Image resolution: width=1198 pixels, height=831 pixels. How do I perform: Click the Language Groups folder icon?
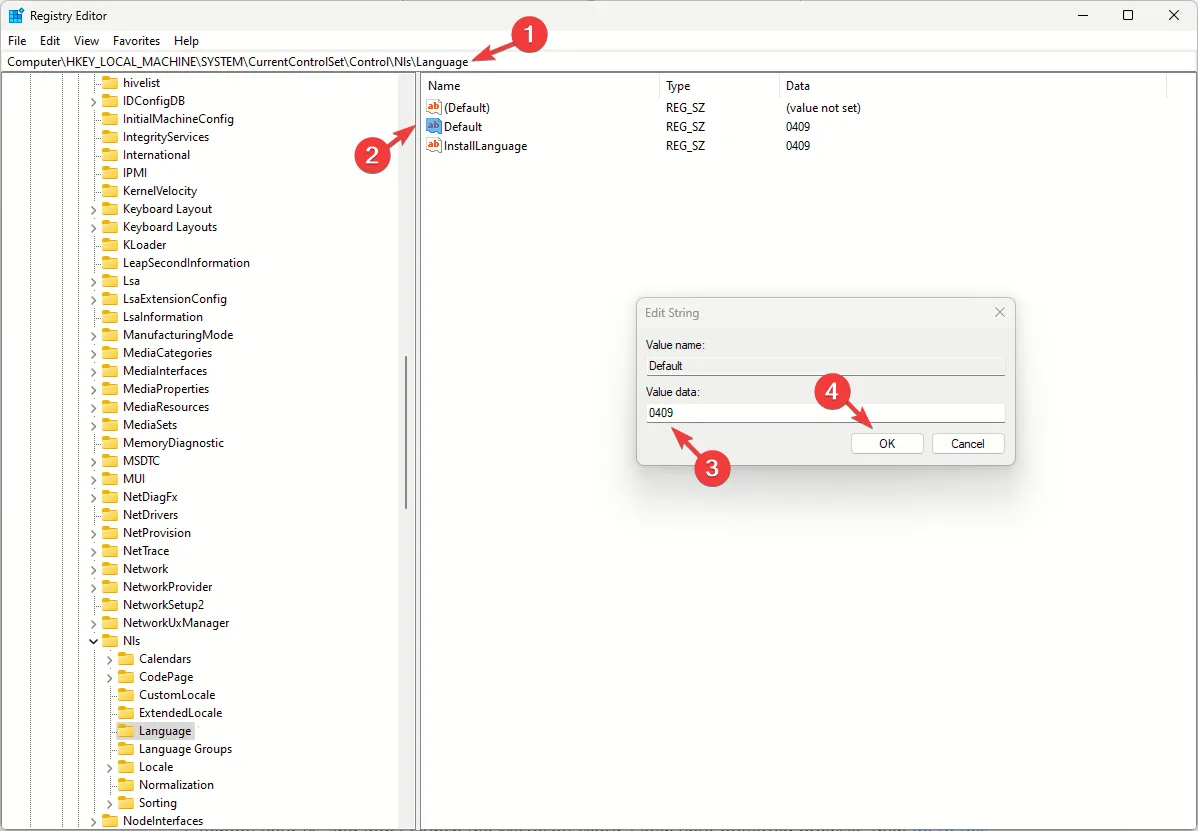tap(126, 749)
